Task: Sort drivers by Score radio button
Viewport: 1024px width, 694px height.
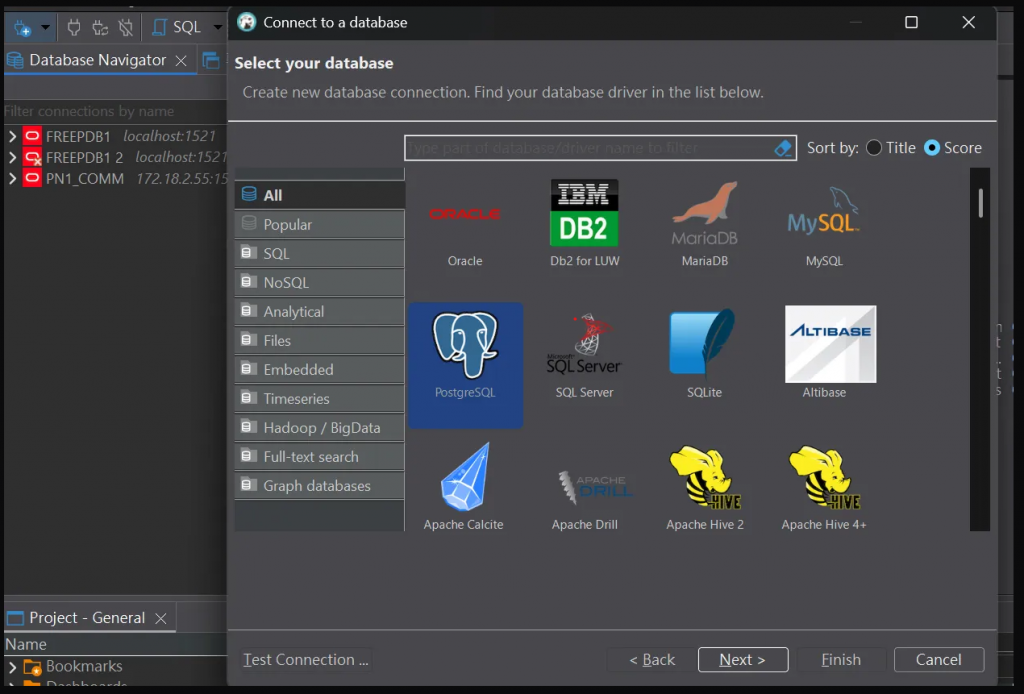Action: click(x=932, y=148)
